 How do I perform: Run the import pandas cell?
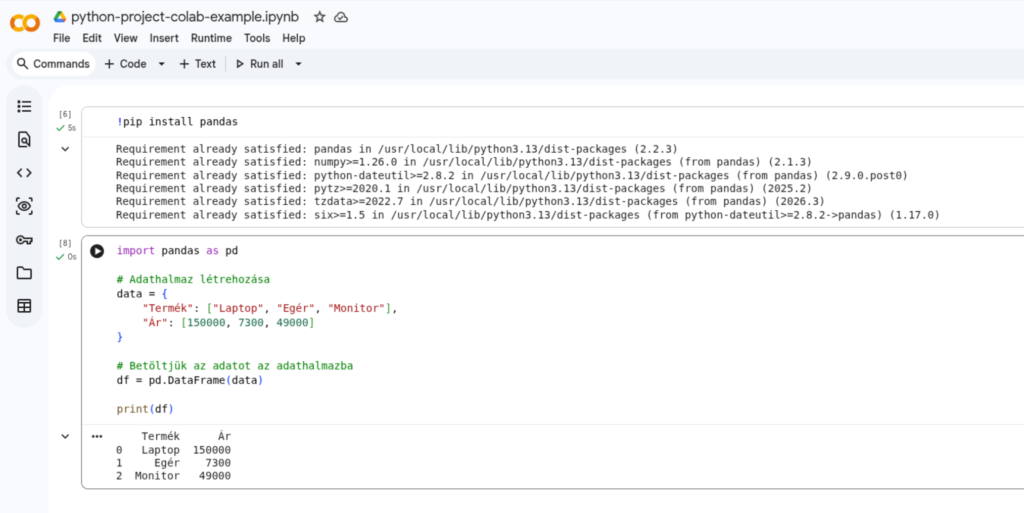[97, 251]
